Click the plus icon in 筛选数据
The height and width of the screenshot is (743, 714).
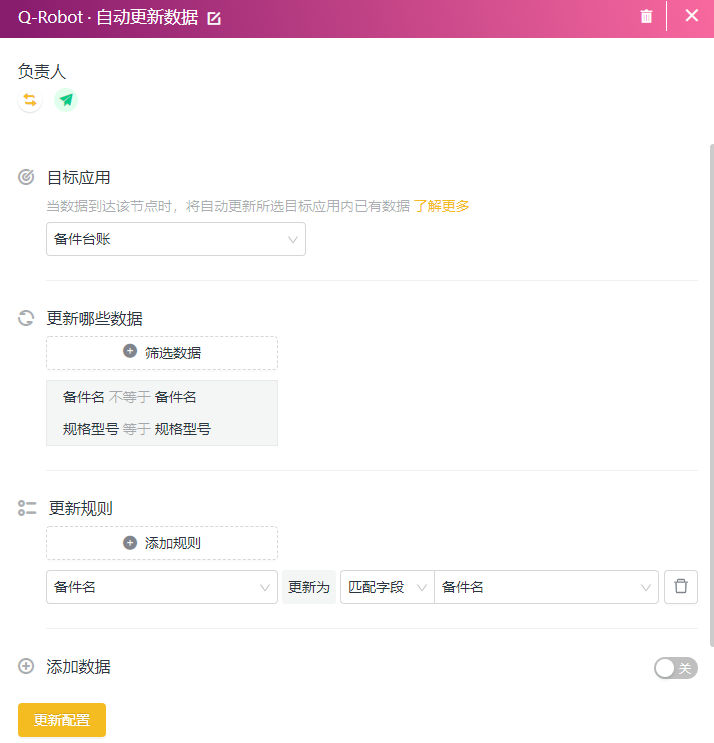[130, 351]
